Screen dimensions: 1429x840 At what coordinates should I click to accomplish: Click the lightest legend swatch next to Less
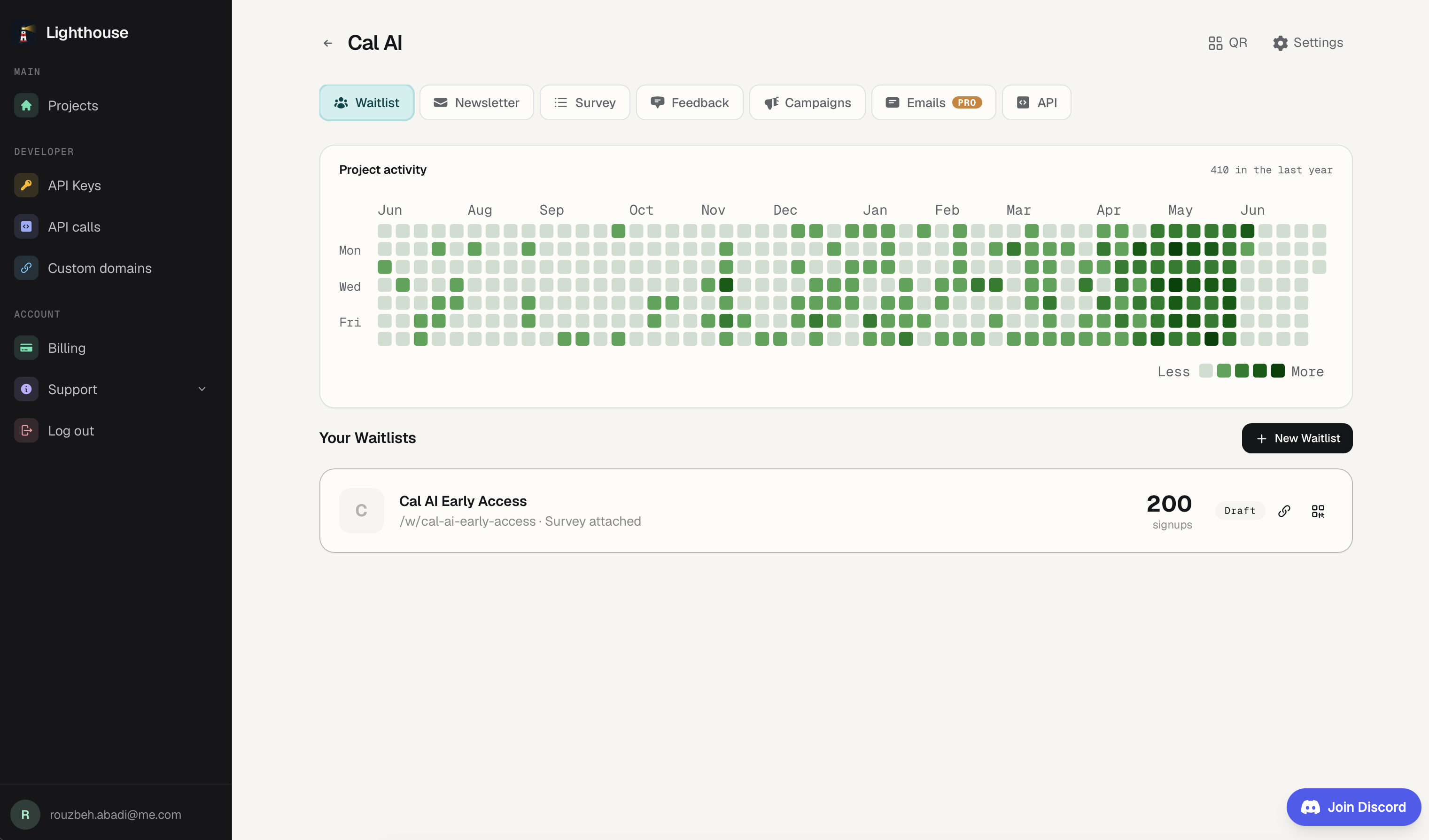[x=1205, y=371]
